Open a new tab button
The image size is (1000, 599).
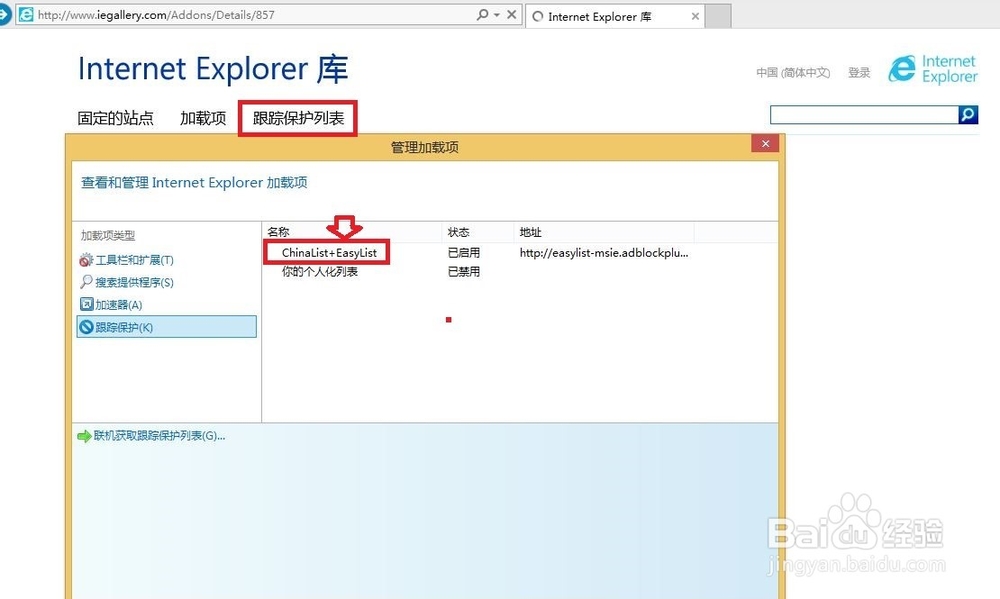(718, 17)
